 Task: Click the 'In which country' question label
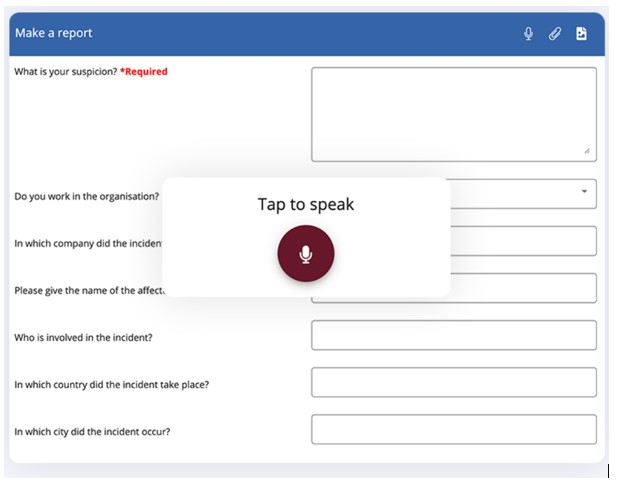111,384
